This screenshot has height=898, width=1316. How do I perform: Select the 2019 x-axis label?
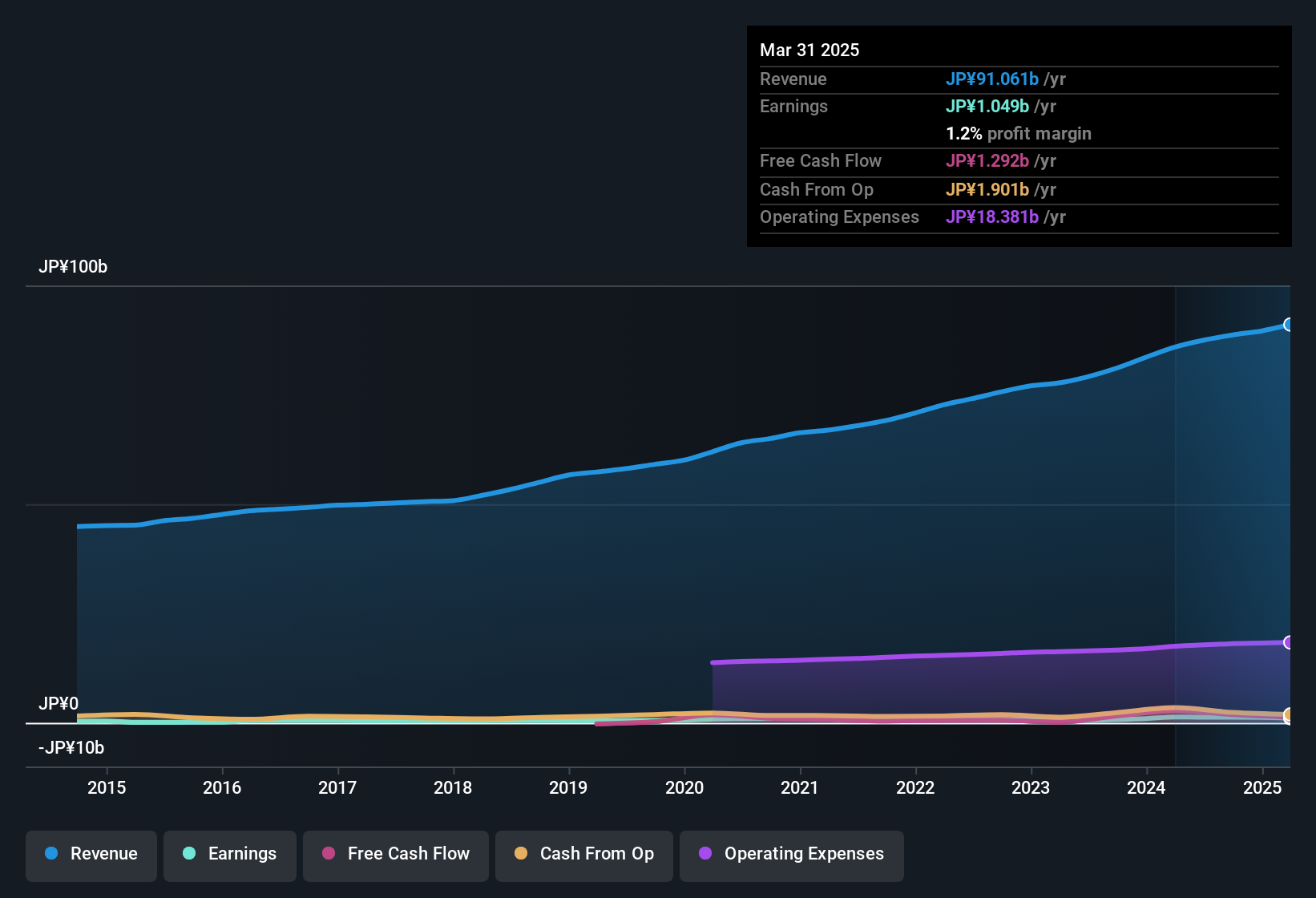tap(568, 787)
